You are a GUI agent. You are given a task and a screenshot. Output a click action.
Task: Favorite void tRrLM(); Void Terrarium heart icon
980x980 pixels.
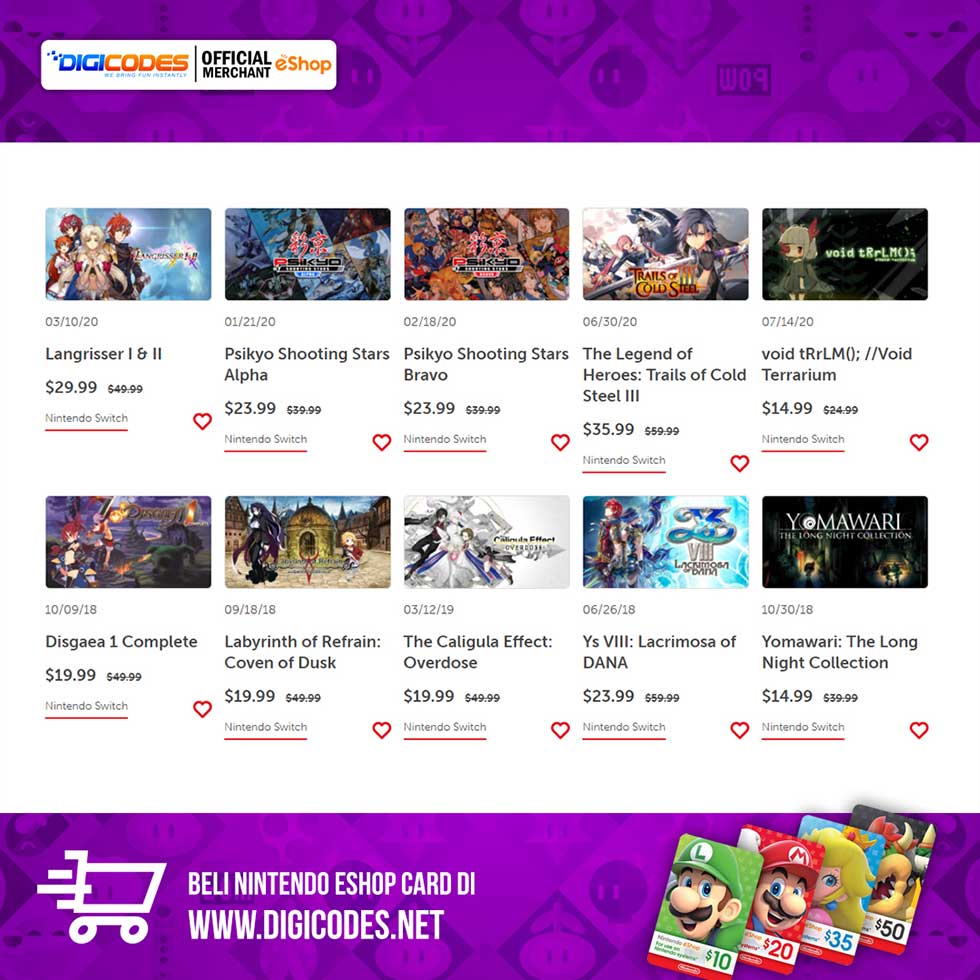coord(919,442)
